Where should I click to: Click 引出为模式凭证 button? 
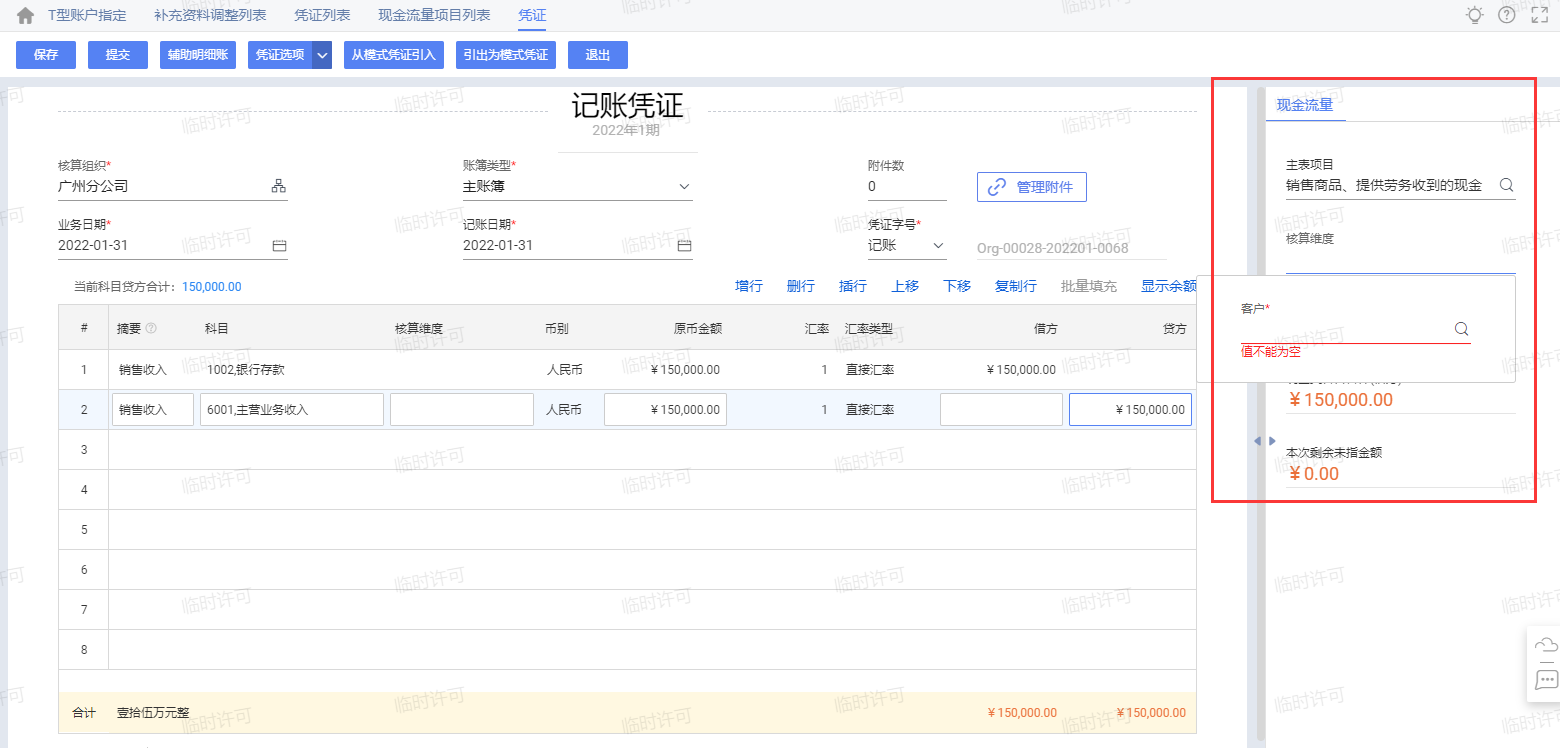(x=506, y=55)
